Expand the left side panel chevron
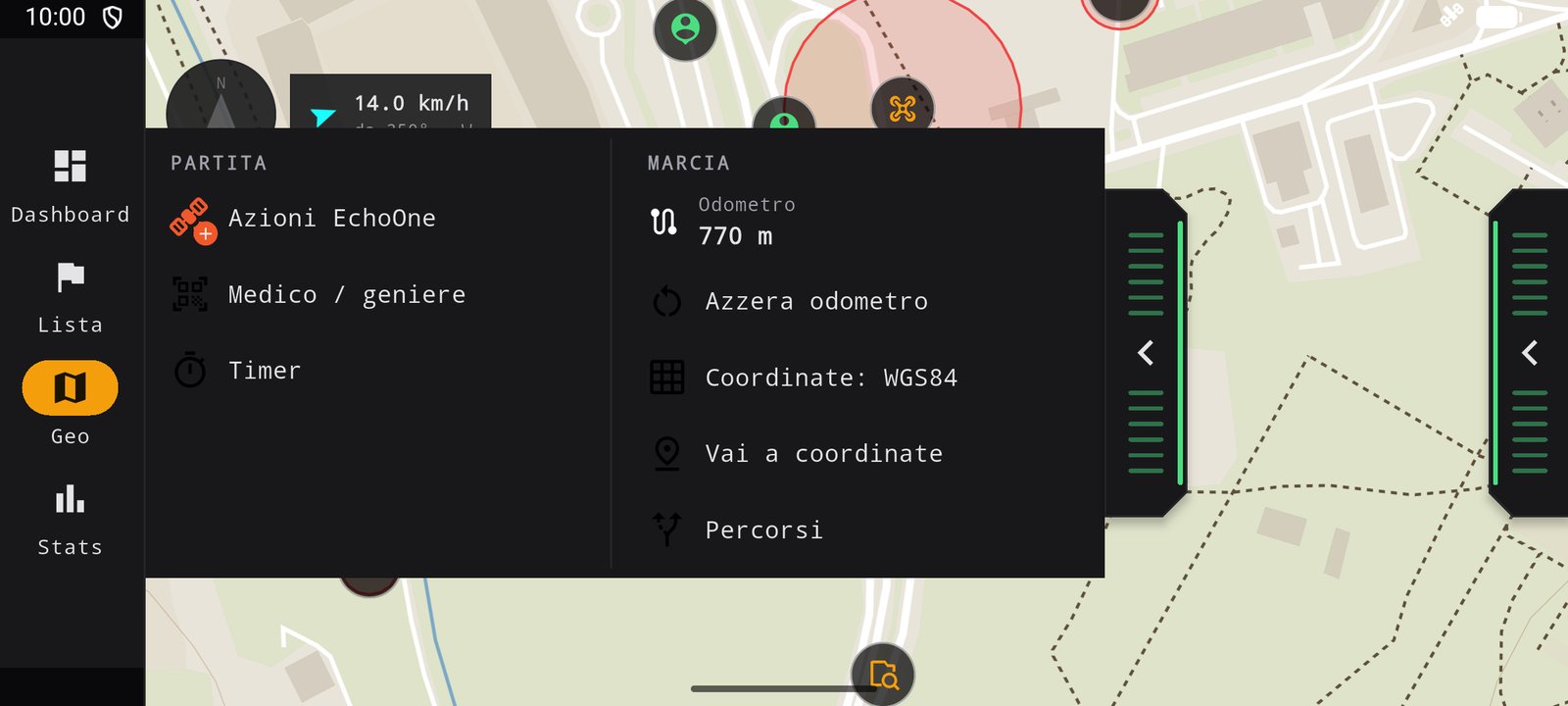1568x706 pixels. click(x=1146, y=353)
